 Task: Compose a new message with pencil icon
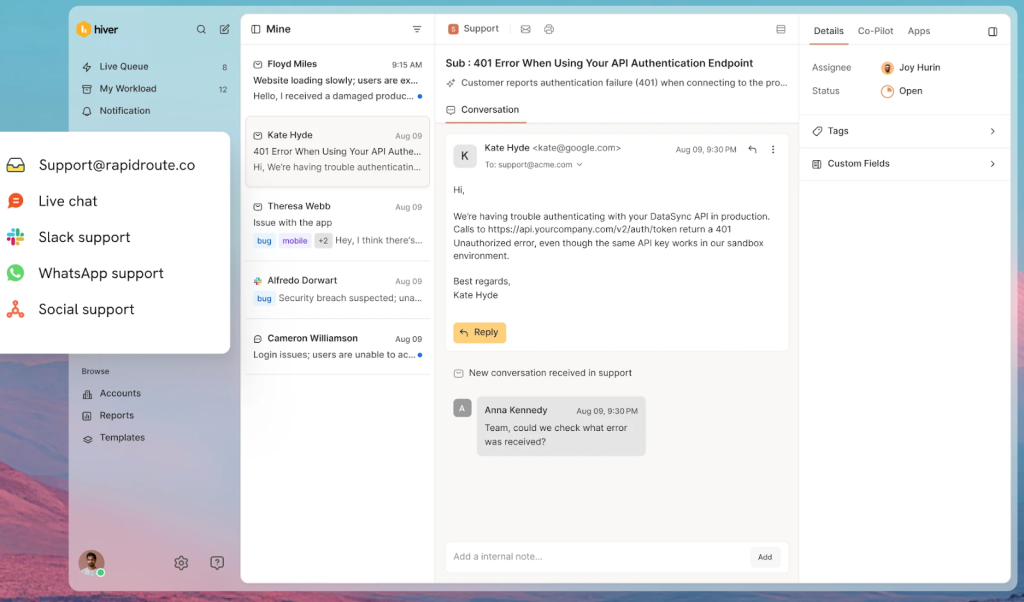click(x=225, y=29)
